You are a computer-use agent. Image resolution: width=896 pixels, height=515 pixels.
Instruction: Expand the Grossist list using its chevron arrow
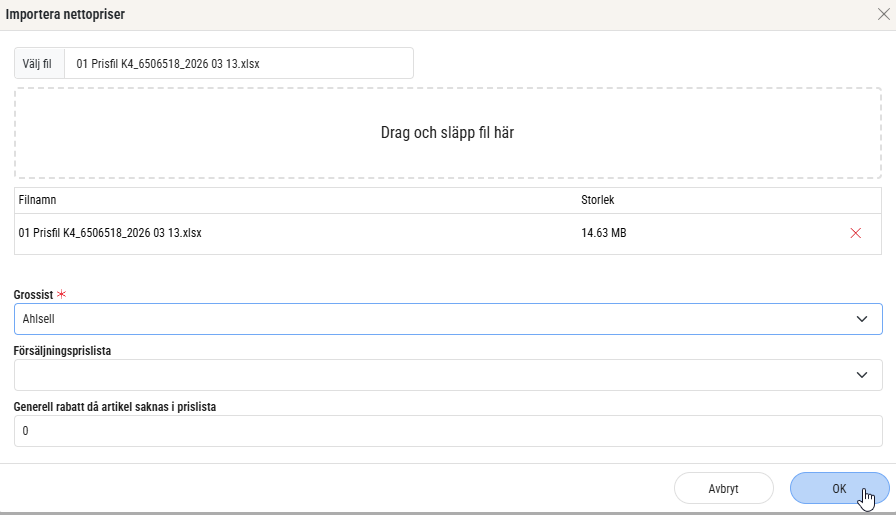862,319
